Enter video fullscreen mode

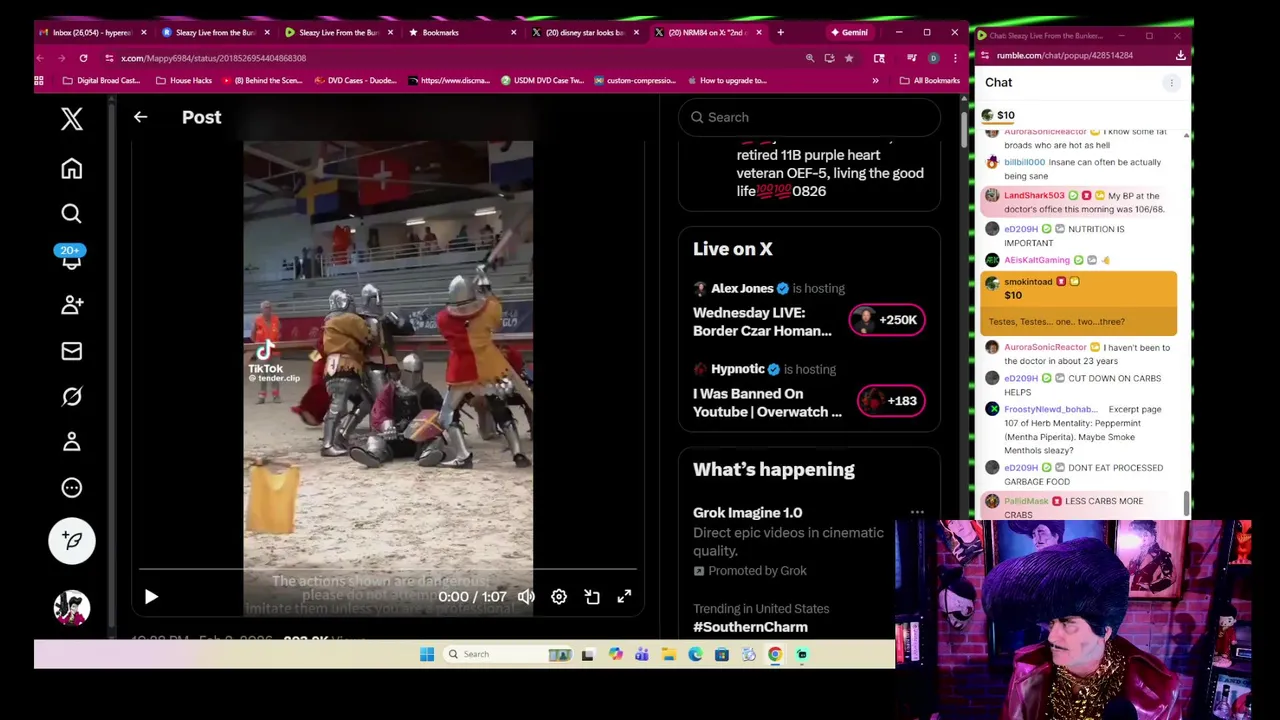pos(624,597)
